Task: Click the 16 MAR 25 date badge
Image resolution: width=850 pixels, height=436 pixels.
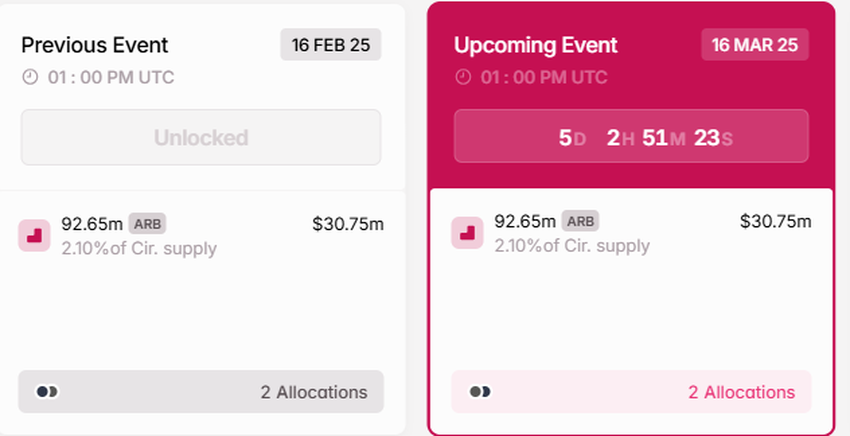Action: pyautogui.click(x=755, y=45)
